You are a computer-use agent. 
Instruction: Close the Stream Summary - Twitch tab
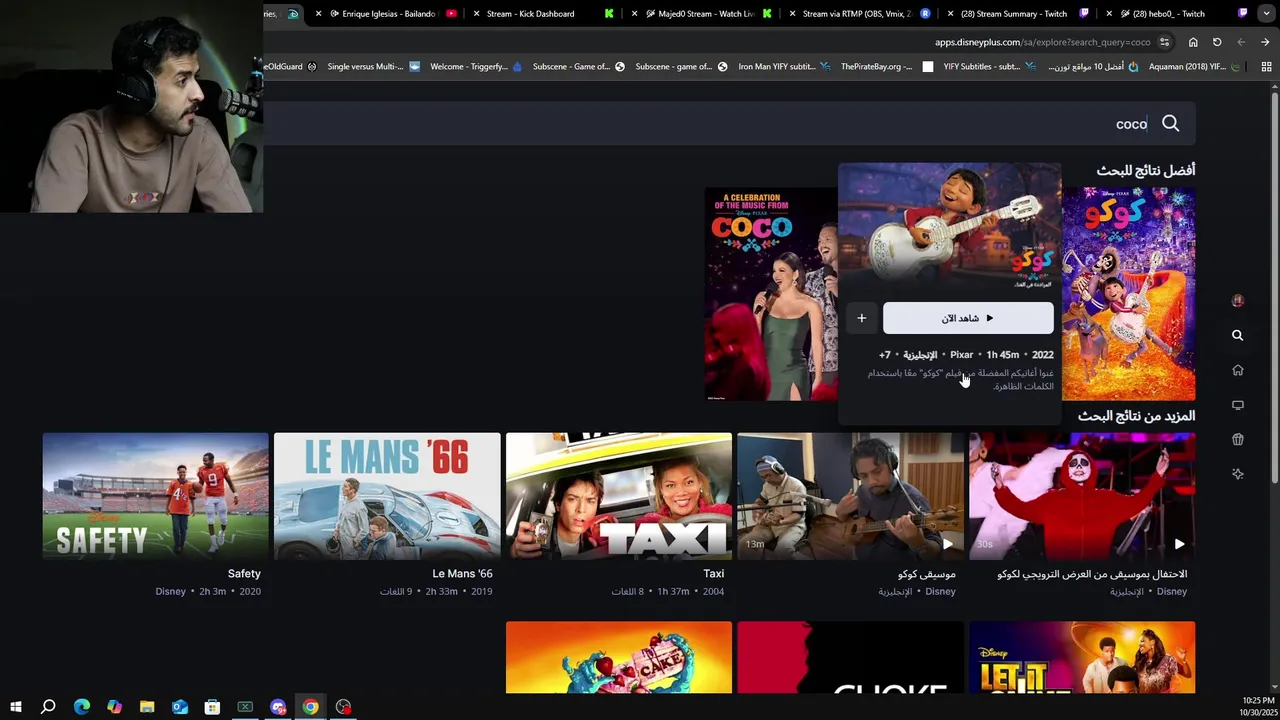coord(950,14)
